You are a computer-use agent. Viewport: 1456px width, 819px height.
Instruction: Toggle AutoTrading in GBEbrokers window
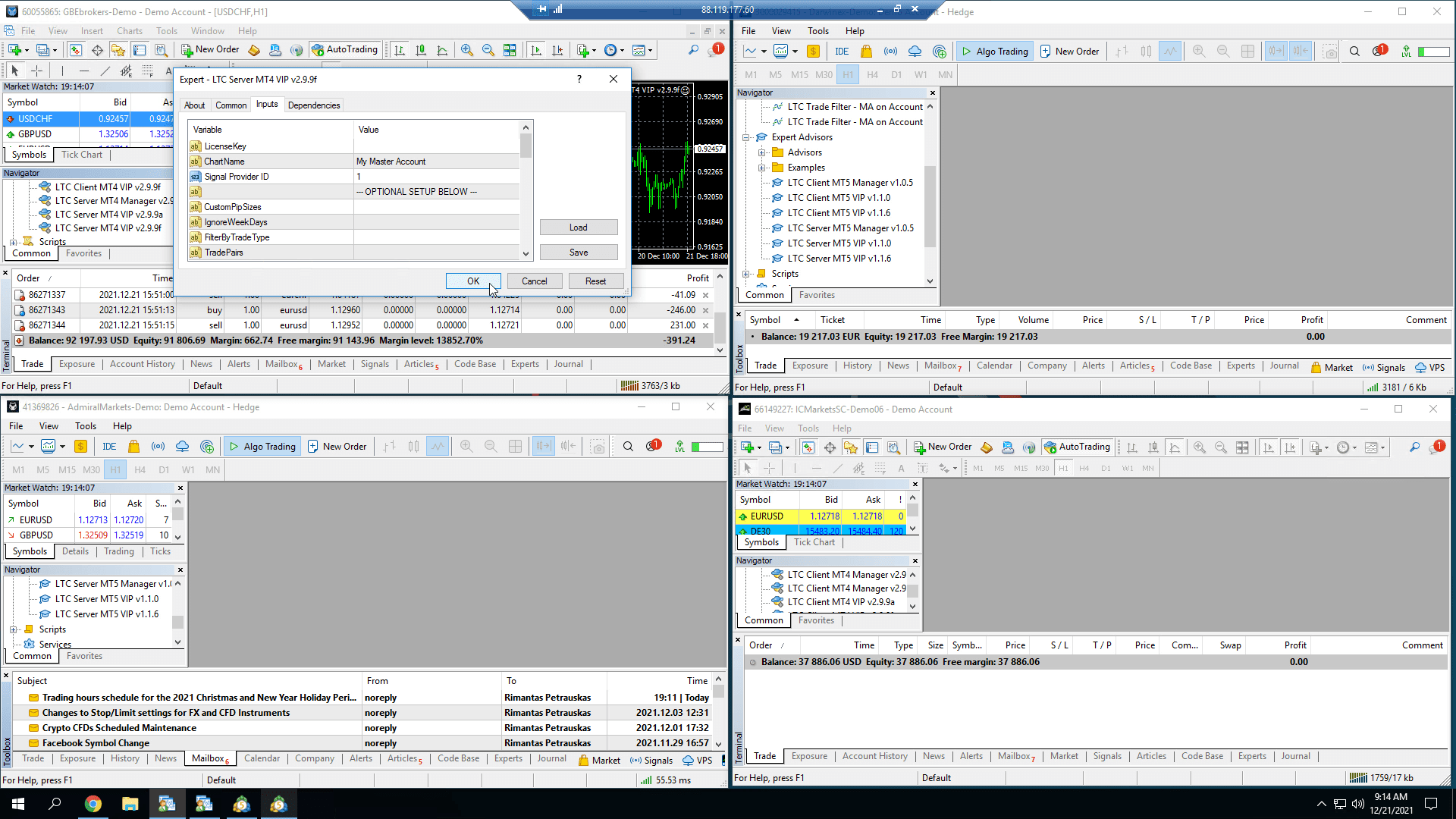click(344, 50)
